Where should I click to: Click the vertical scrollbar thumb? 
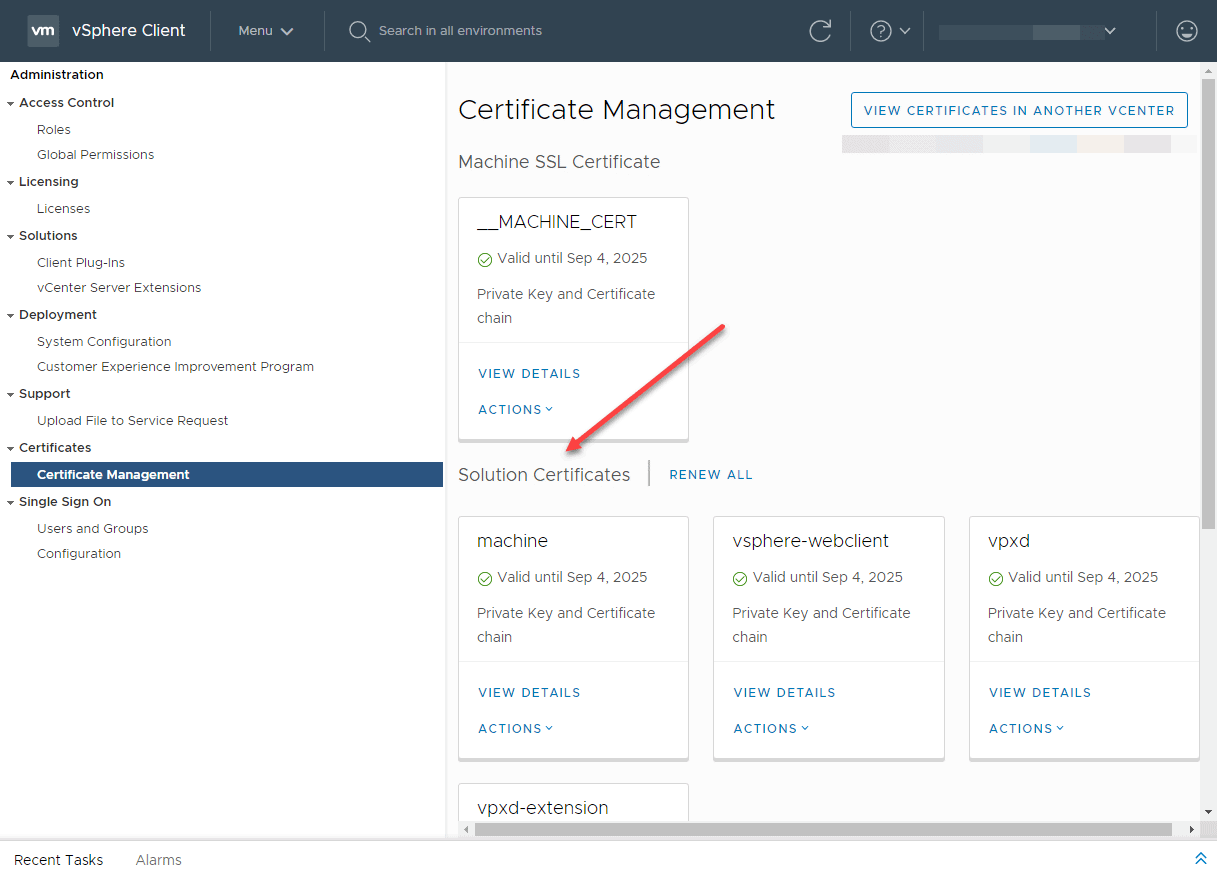(1209, 303)
